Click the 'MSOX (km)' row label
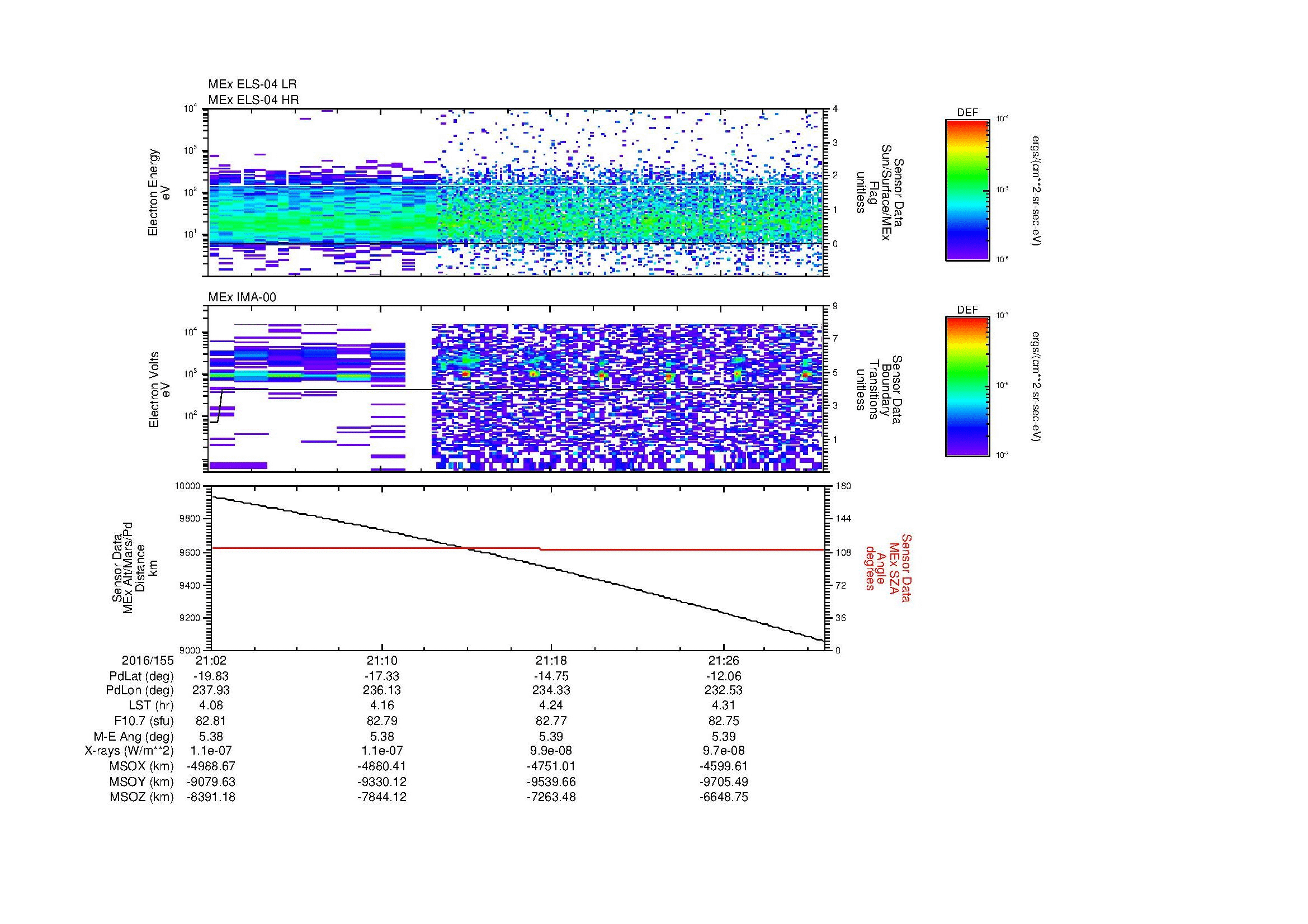The height and width of the screenshot is (924, 1308). [141, 766]
